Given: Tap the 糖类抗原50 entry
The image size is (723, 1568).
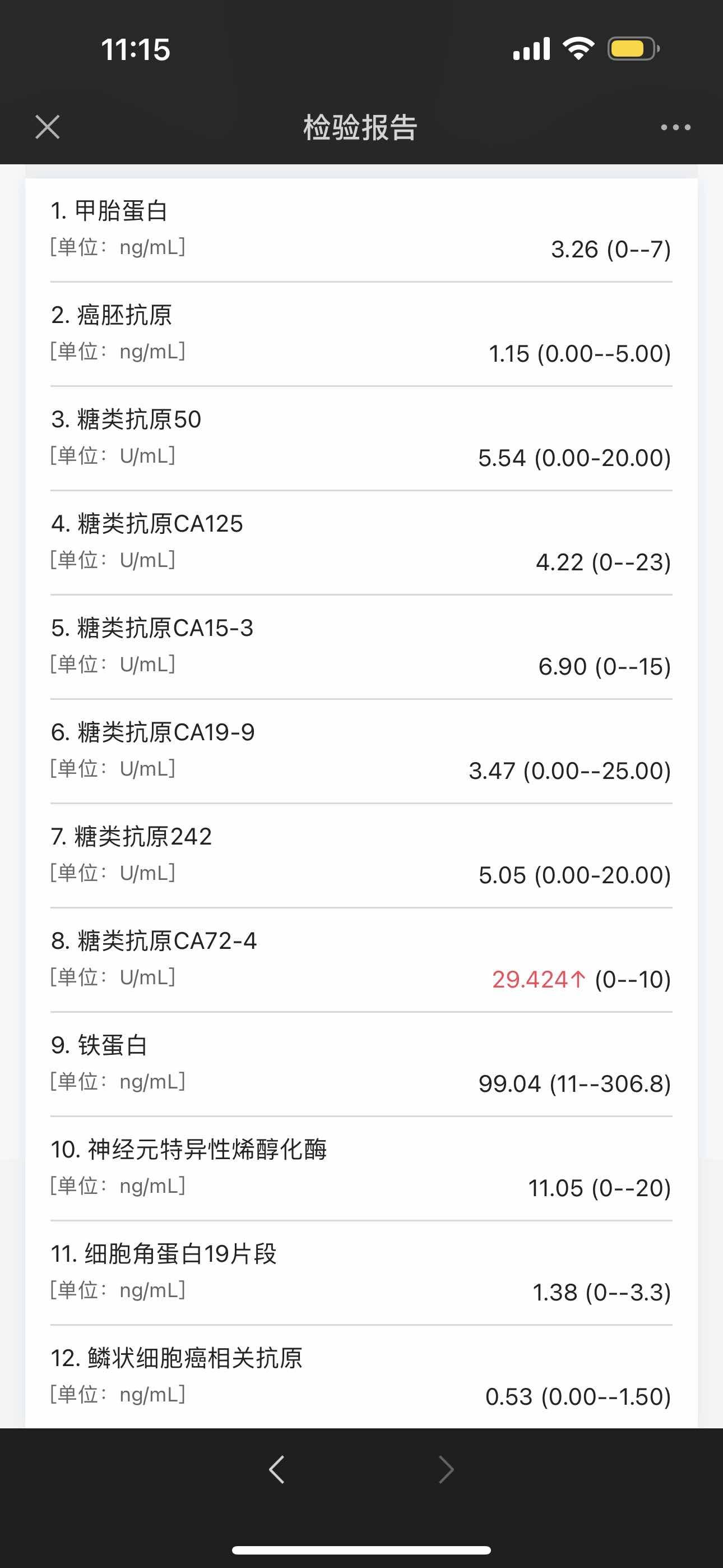Looking at the screenshot, I should click(x=361, y=438).
